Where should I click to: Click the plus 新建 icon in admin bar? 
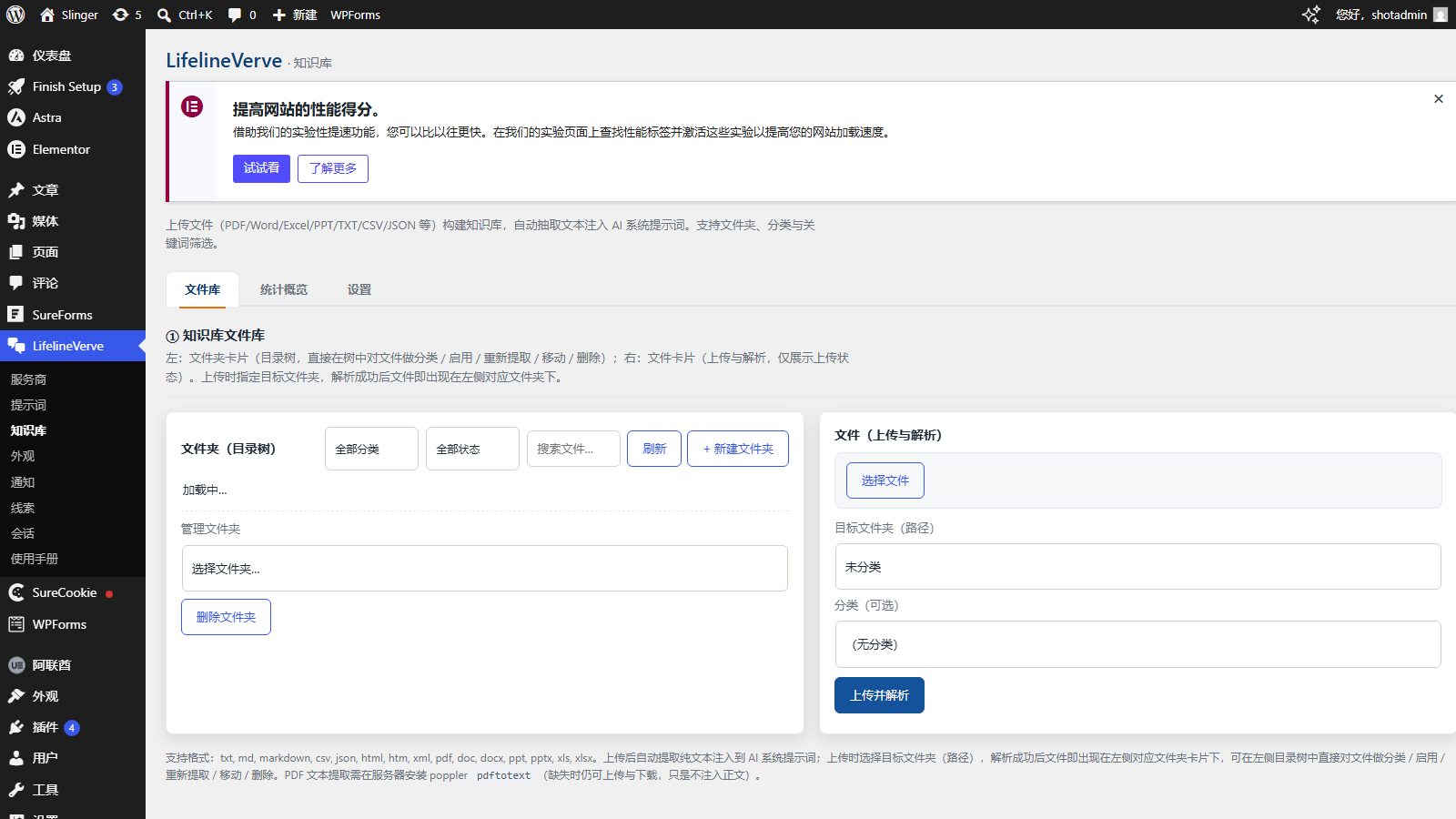279,15
